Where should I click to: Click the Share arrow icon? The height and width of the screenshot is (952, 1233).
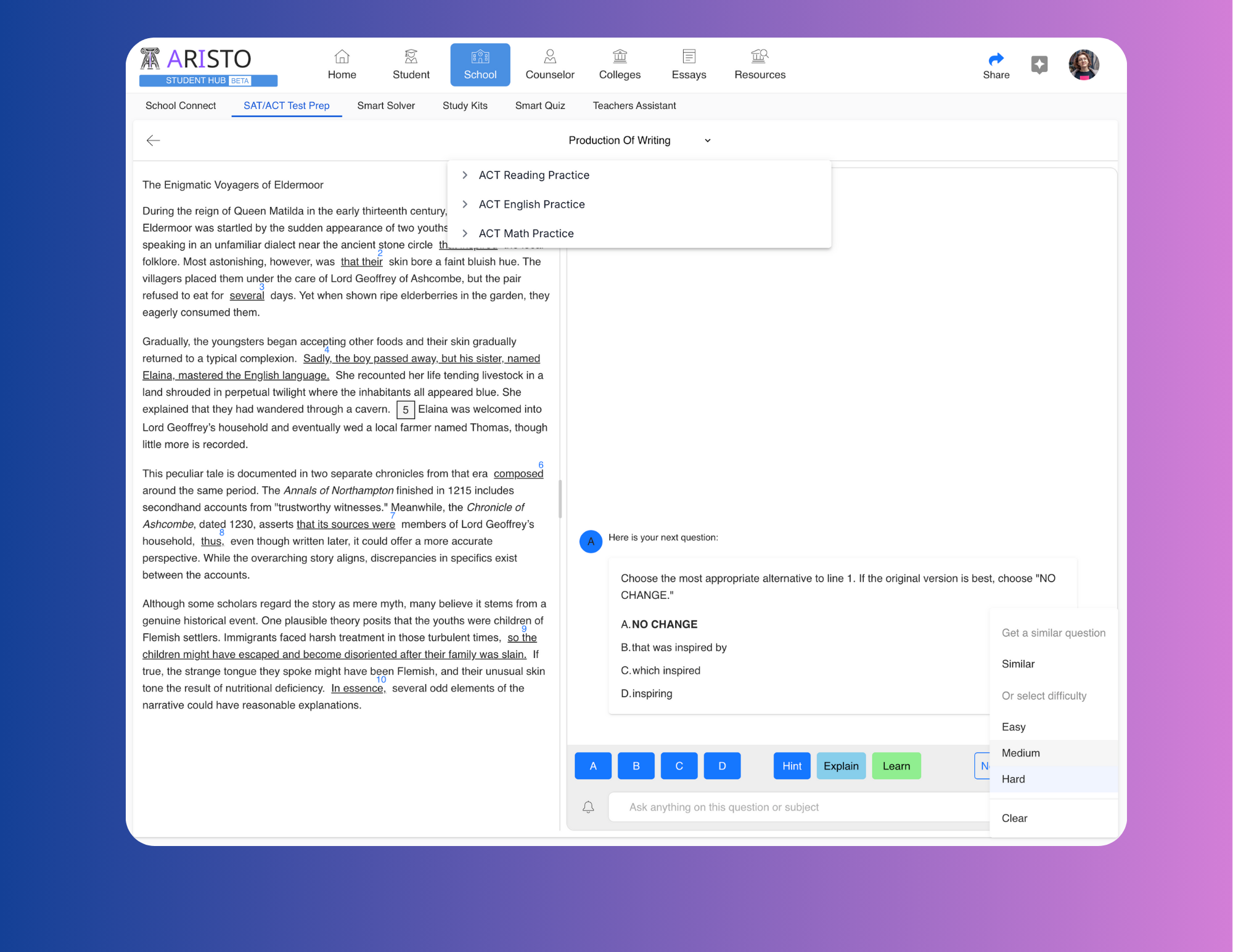[996, 59]
